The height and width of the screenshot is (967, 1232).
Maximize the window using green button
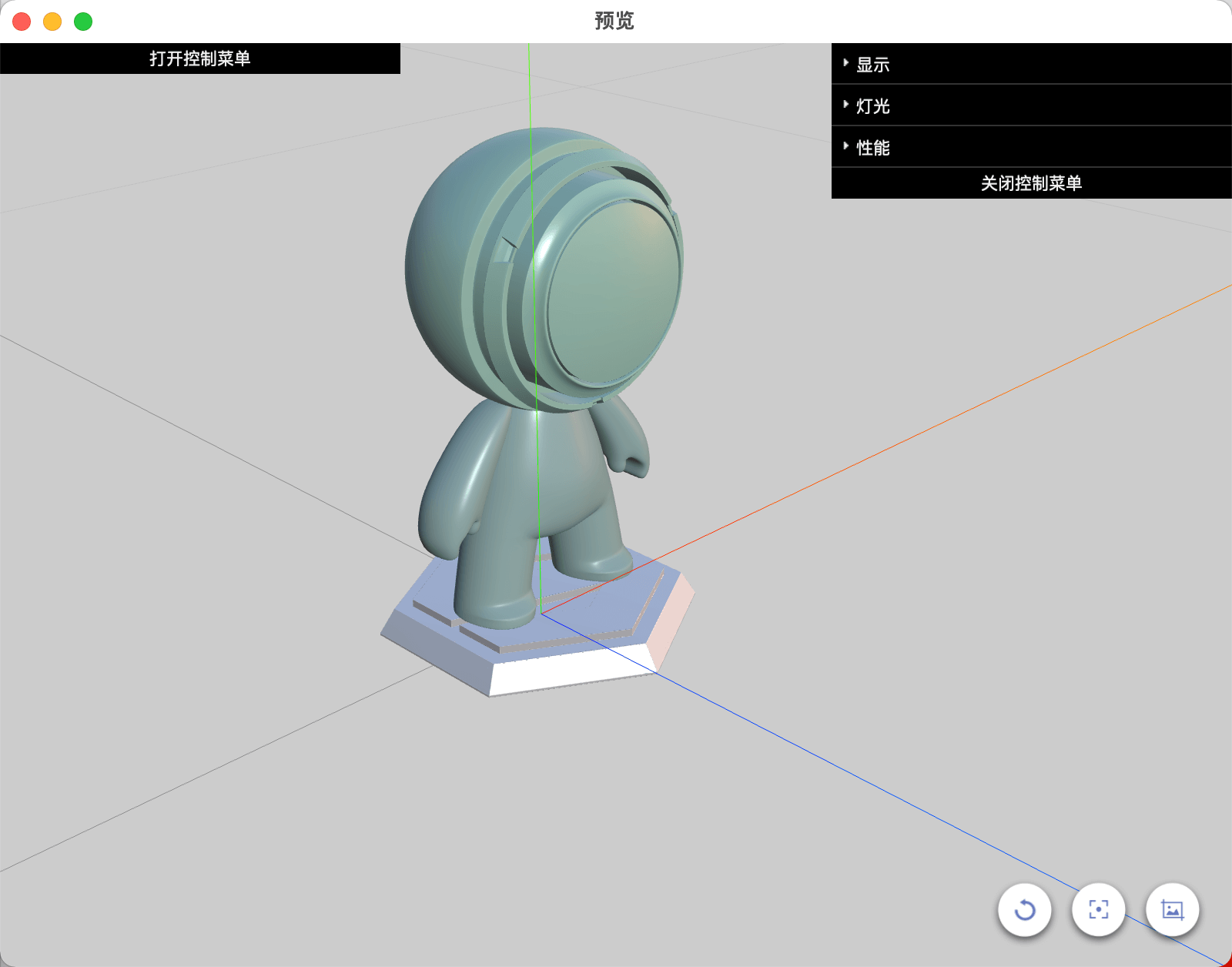click(x=83, y=22)
